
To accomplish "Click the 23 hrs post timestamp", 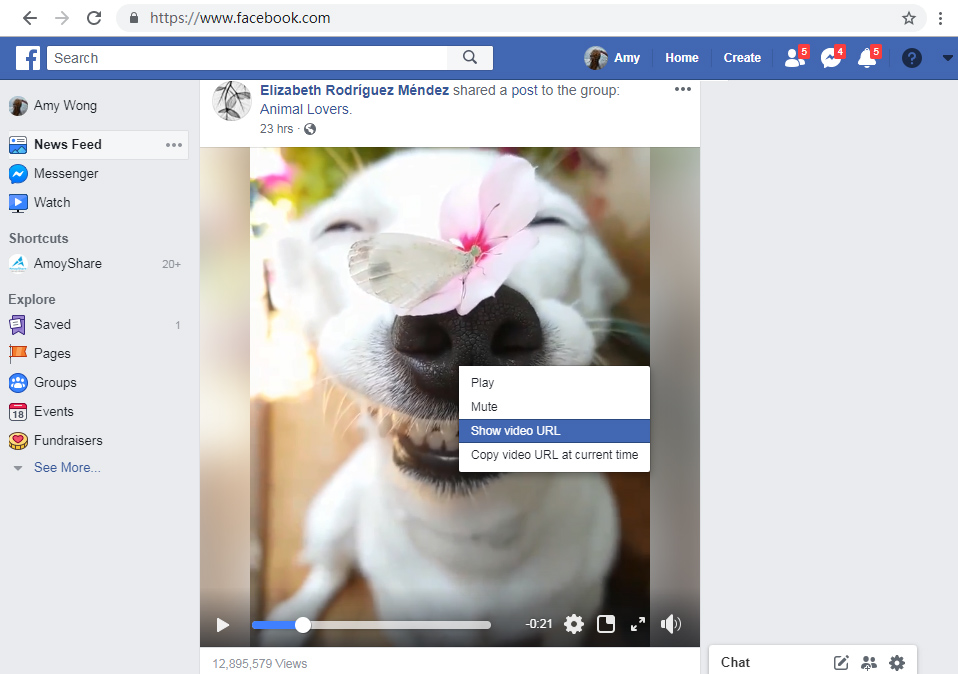I will click(276, 129).
